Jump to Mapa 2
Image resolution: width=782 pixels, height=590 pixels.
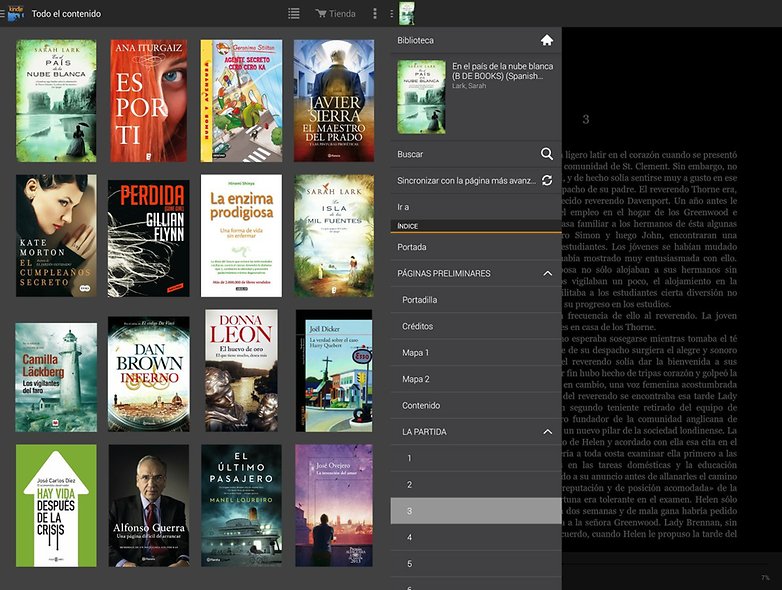tap(476, 379)
